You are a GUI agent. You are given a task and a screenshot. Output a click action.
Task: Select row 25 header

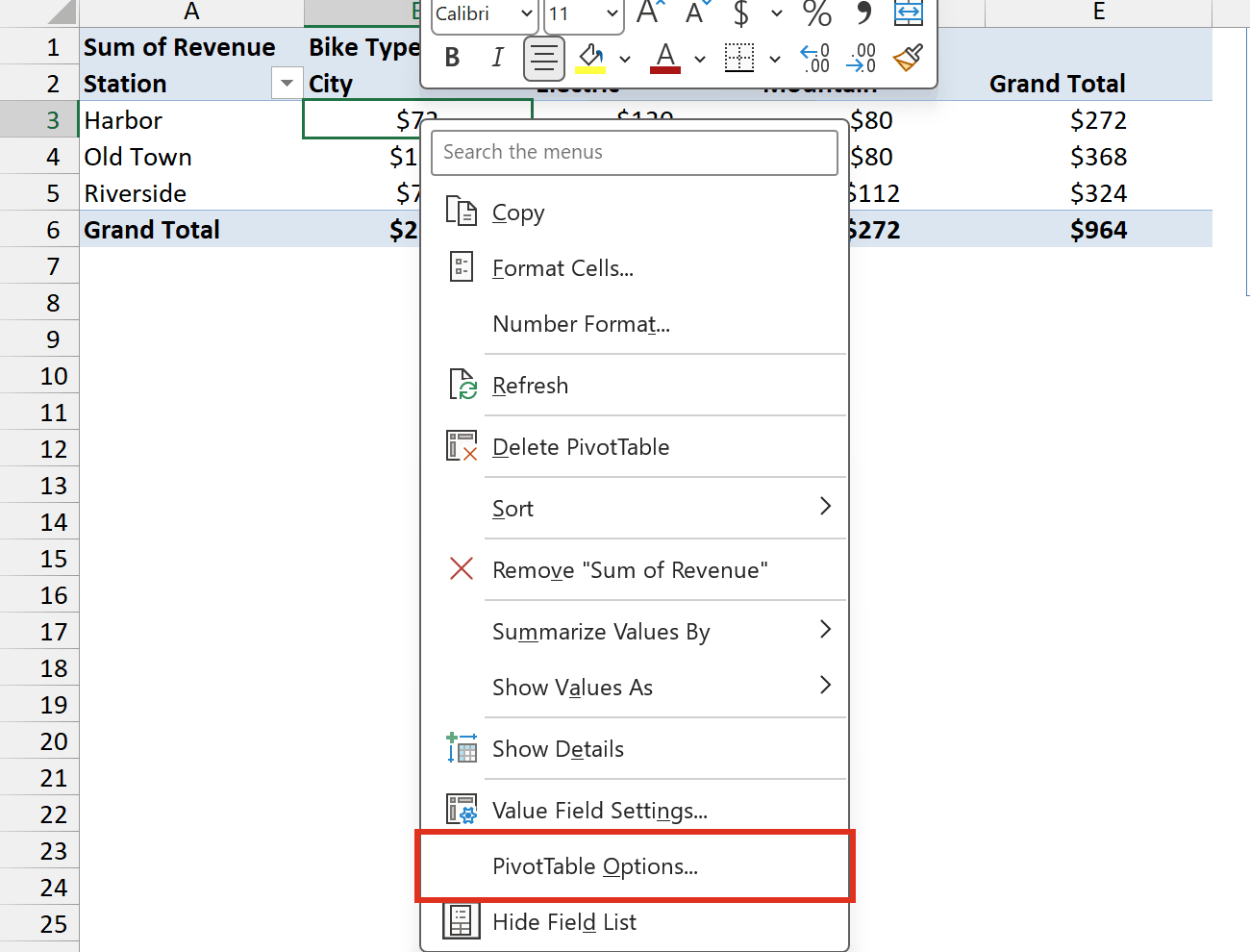39,924
